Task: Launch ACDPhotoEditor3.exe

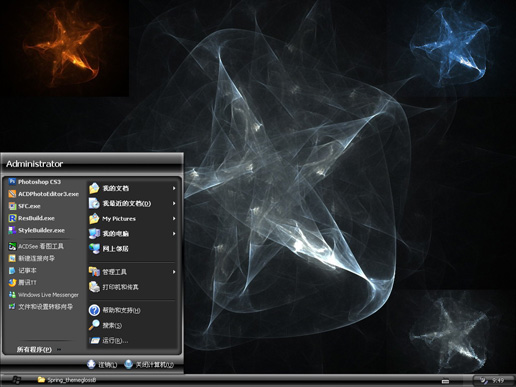Action: (43, 194)
